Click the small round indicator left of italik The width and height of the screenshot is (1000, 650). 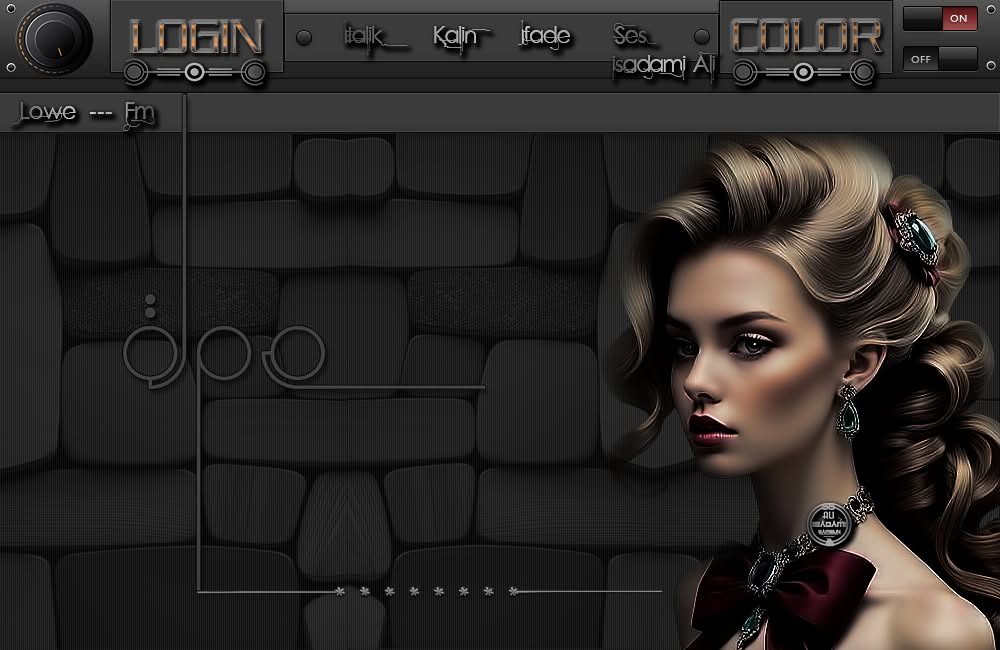(x=304, y=38)
